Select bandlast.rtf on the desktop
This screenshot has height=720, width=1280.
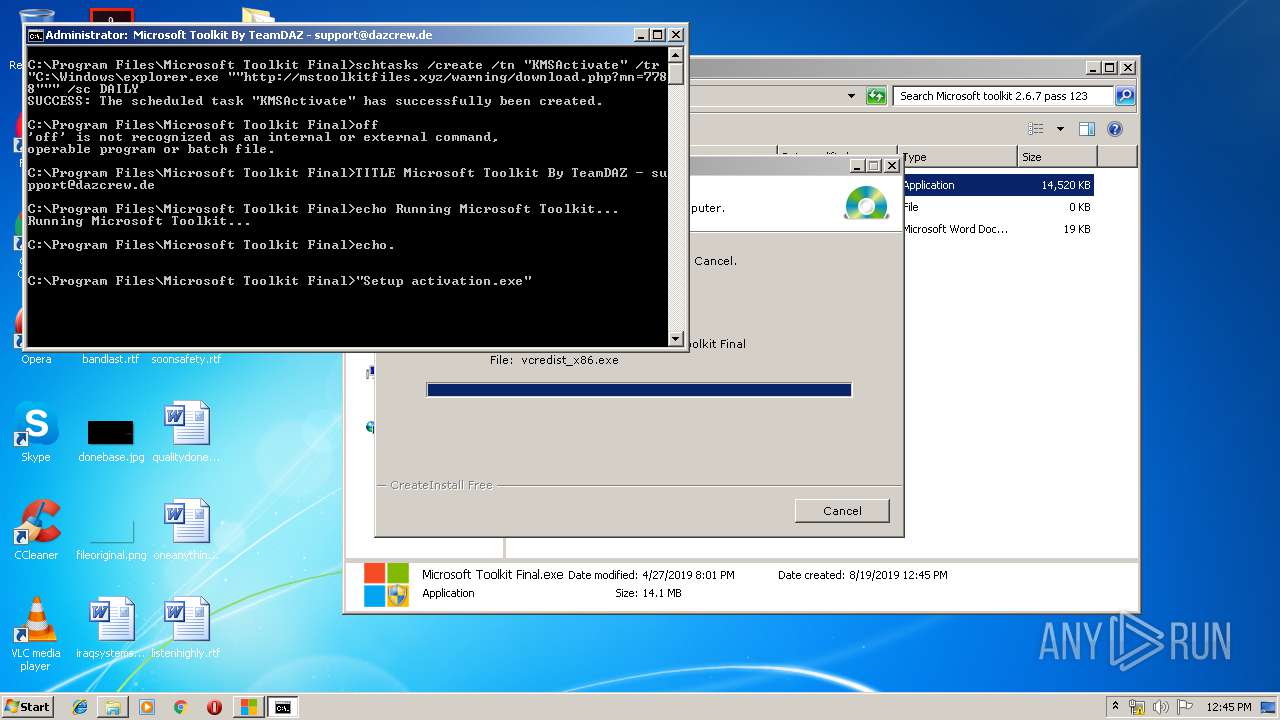[111, 359]
